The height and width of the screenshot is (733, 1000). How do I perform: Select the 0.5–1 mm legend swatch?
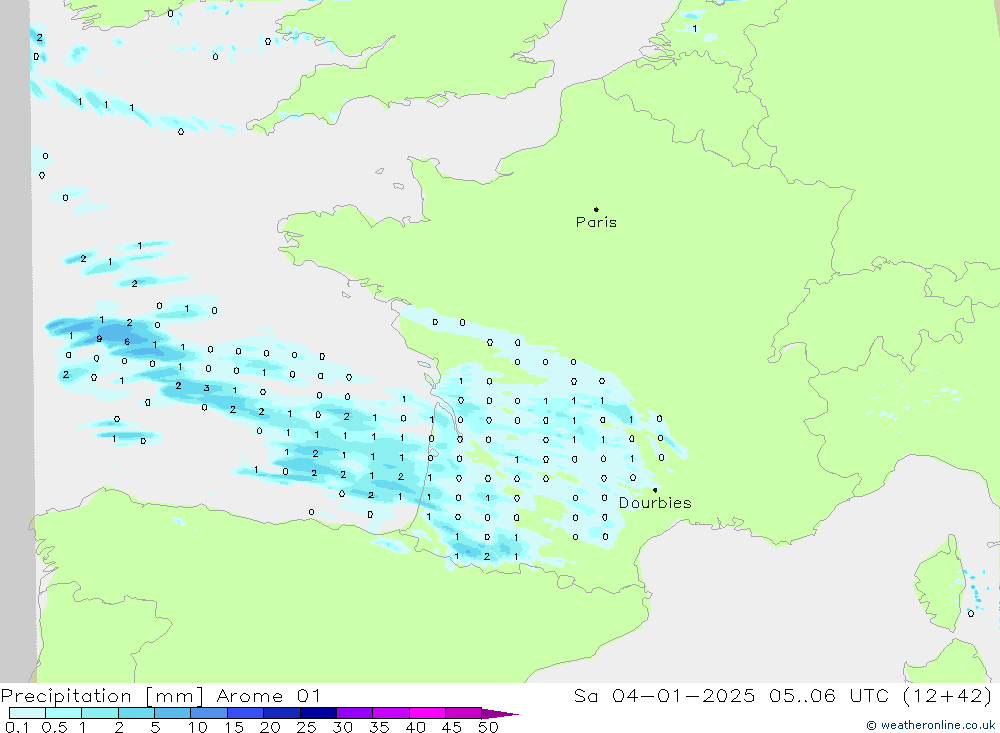coord(64,713)
